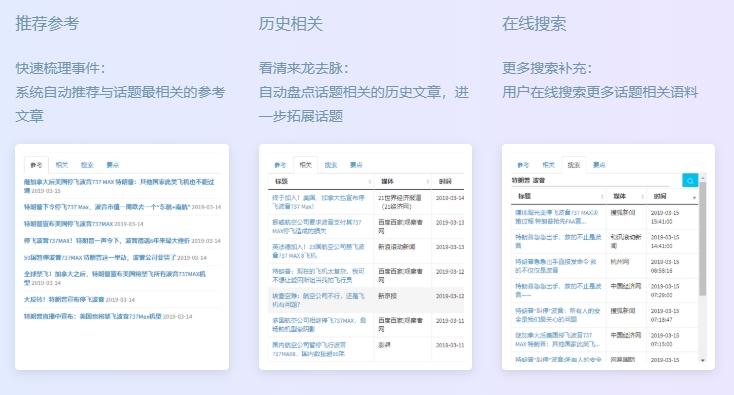Click the 标题 column sort icon in 历史相关 table
The width and height of the screenshot is (734, 395).
tap(370, 182)
